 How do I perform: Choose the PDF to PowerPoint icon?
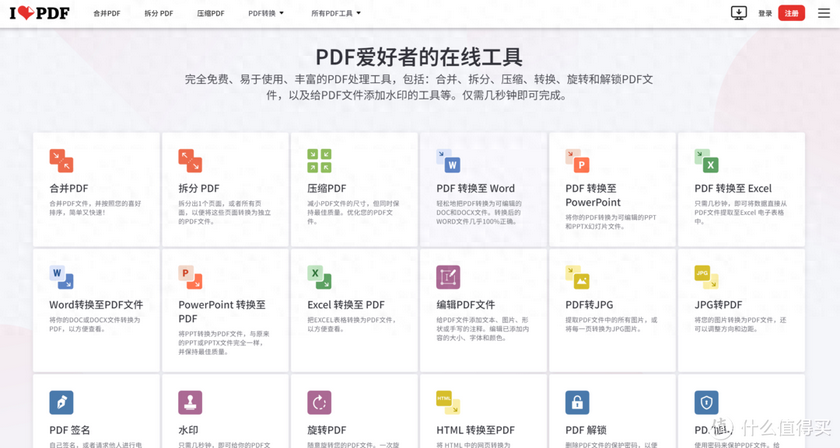(x=577, y=160)
